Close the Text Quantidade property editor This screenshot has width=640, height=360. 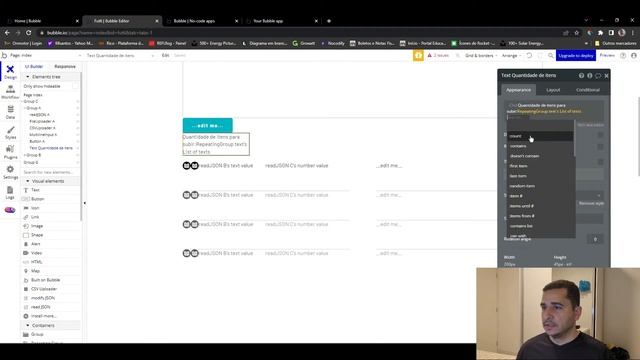tap(607, 76)
